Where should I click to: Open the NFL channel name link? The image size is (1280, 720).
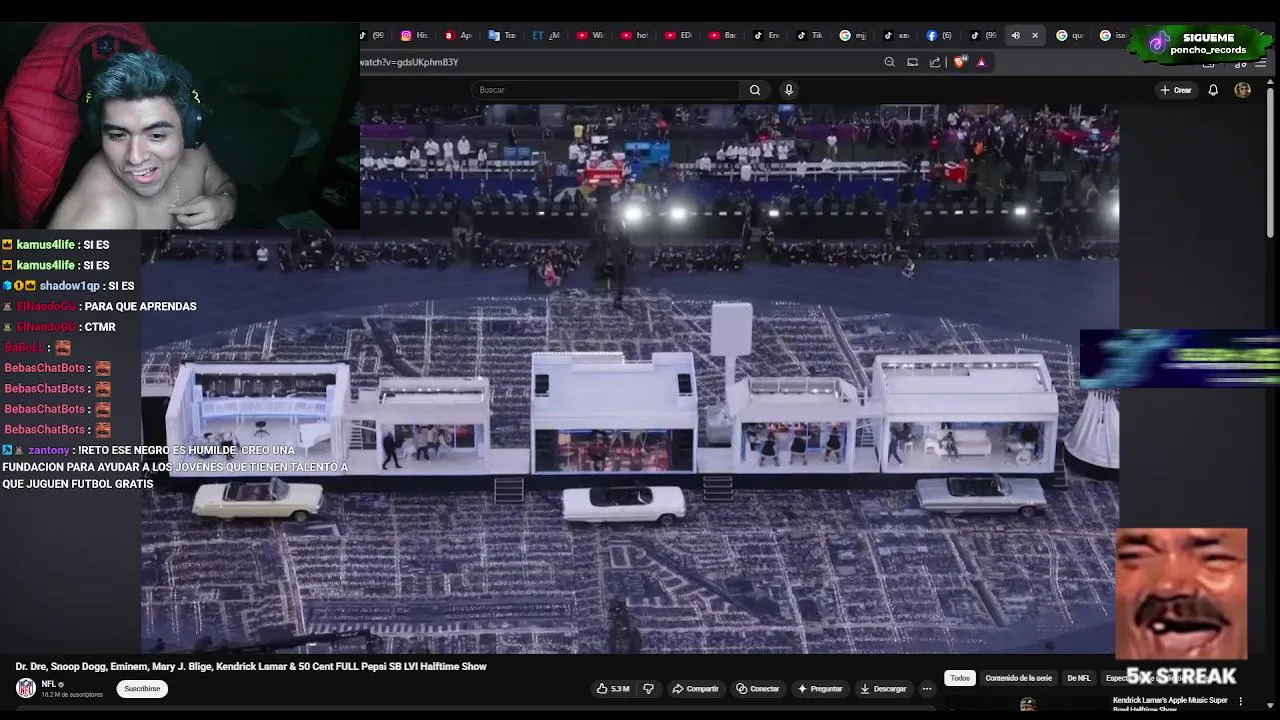48,684
